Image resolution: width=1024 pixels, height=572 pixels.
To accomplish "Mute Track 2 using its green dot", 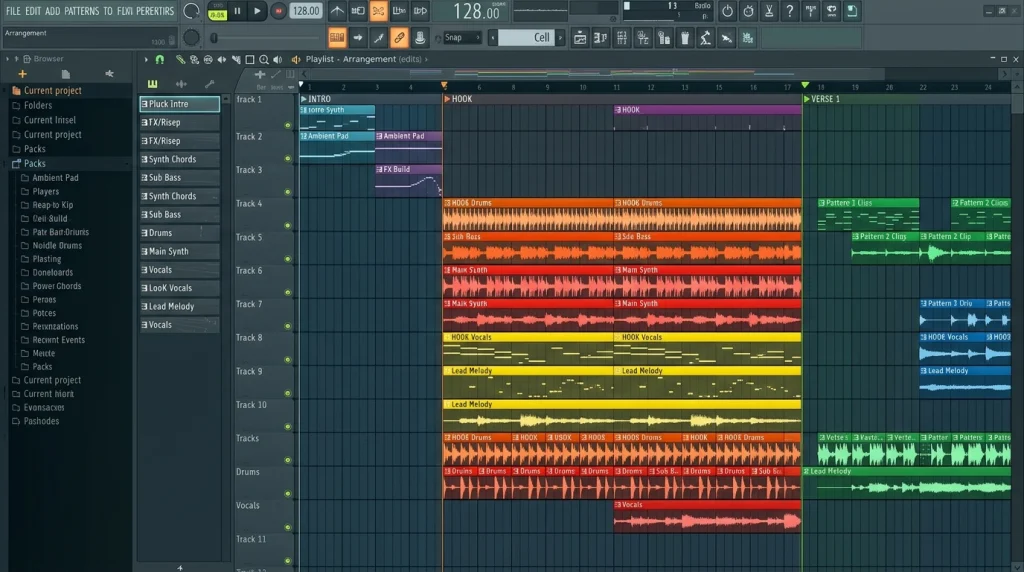I will 287,159.
